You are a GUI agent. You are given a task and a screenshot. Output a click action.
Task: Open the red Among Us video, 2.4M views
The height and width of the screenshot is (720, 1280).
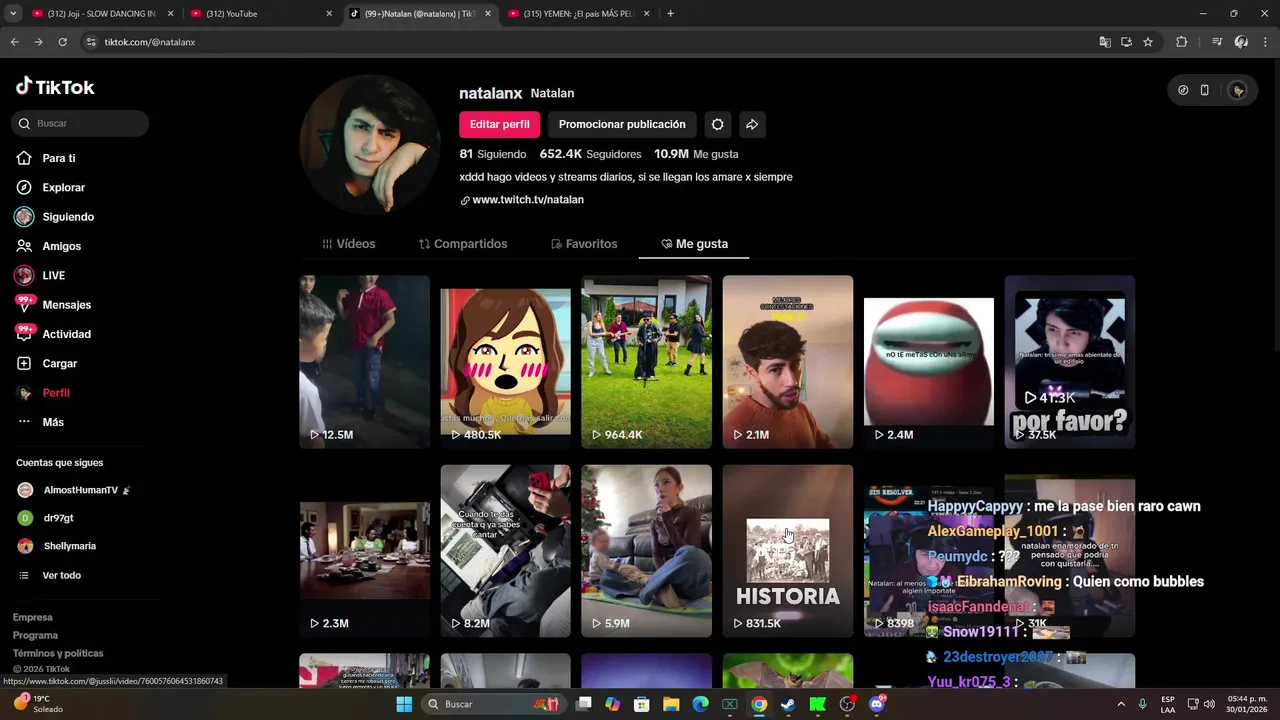coord(929,362)
